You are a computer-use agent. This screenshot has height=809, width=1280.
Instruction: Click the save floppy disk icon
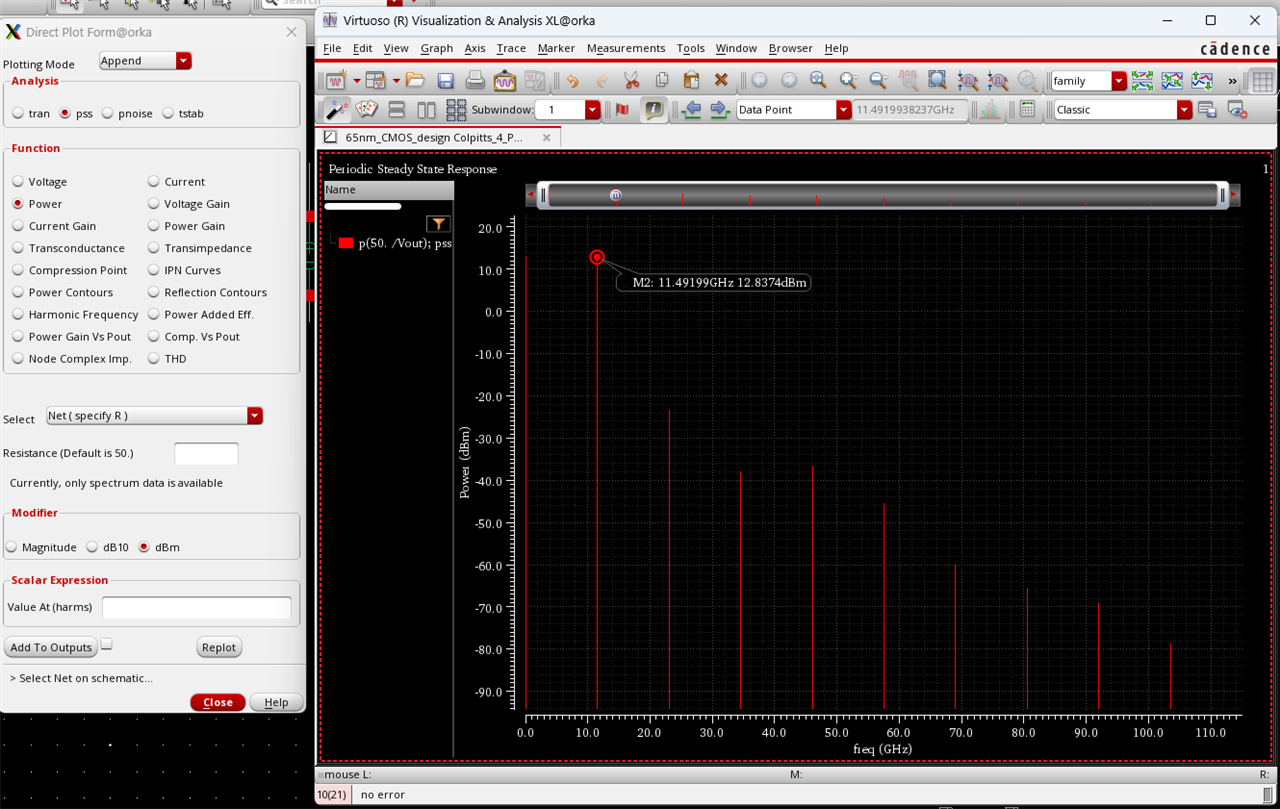446,81
